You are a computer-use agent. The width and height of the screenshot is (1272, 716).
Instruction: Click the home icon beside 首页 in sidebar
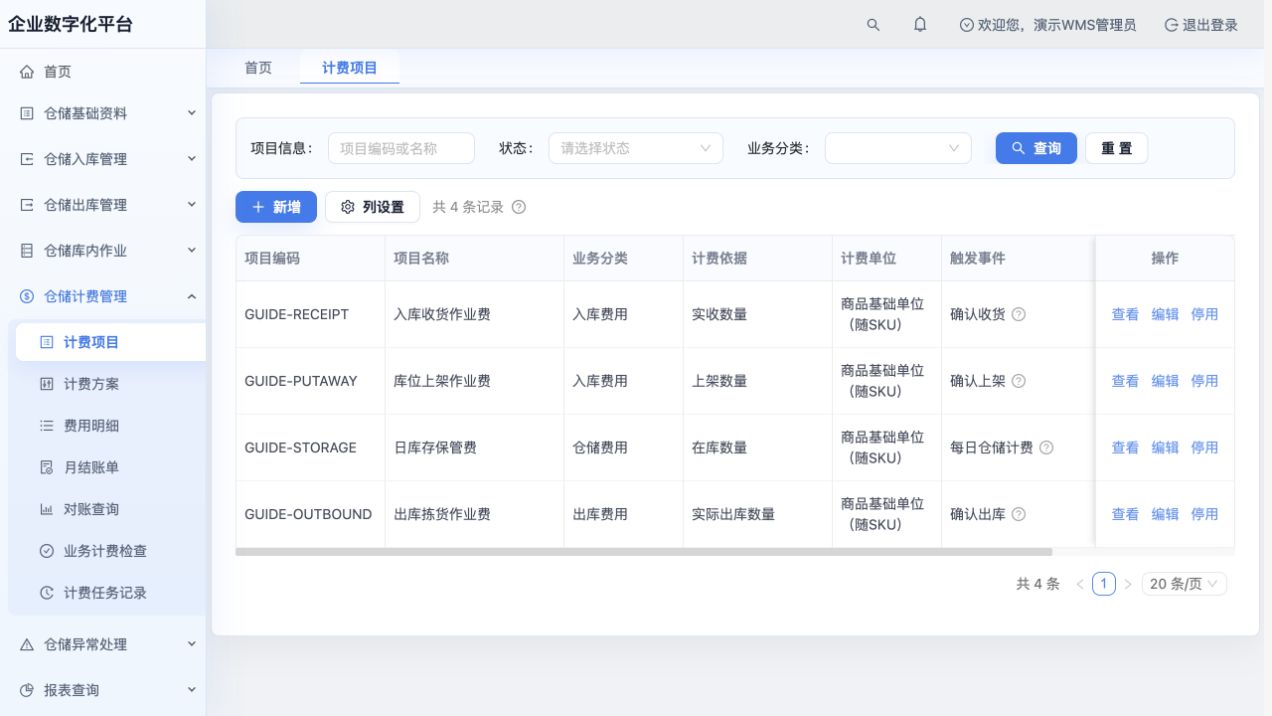[x=27, y=72]
